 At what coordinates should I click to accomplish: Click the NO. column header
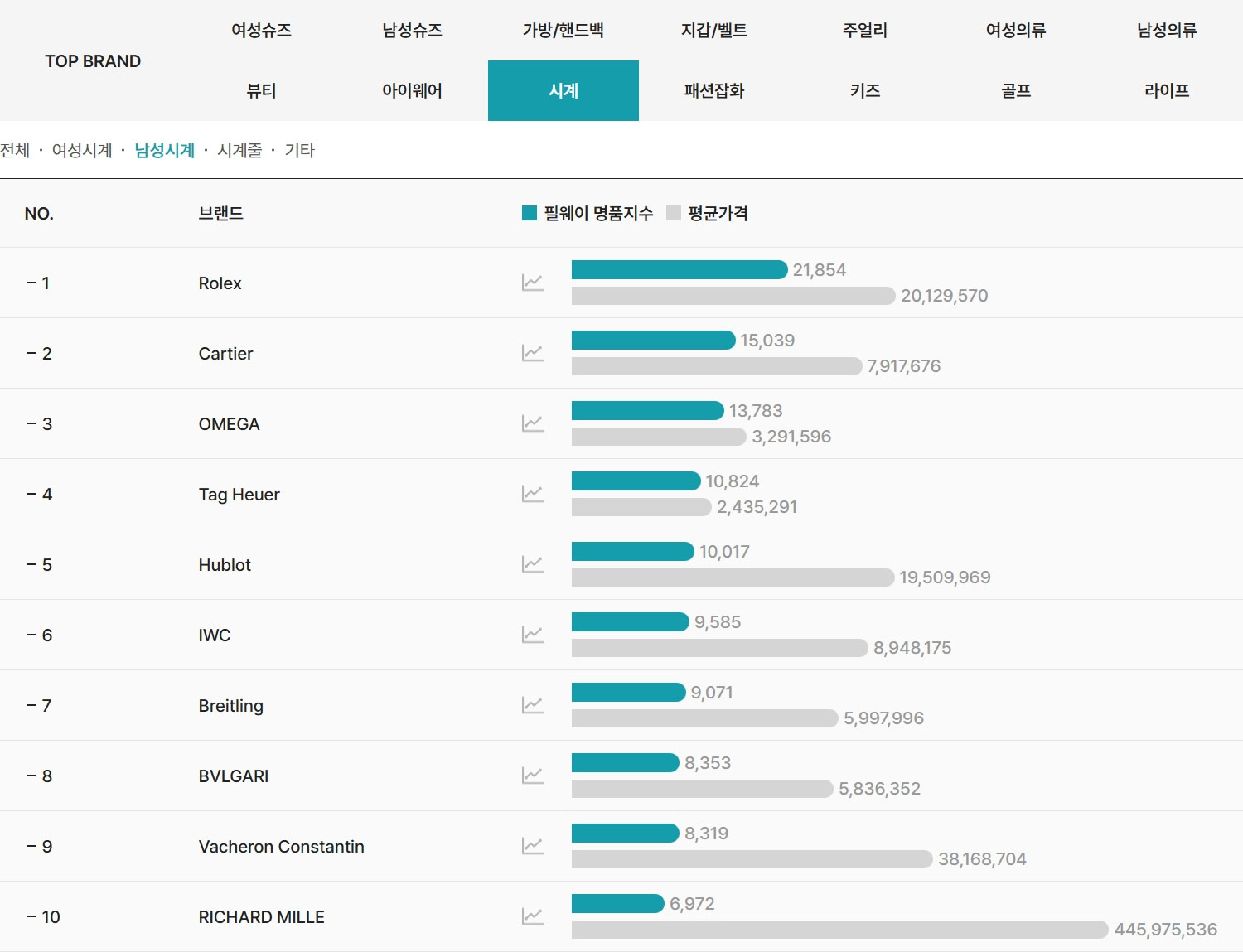coord(39,214)
